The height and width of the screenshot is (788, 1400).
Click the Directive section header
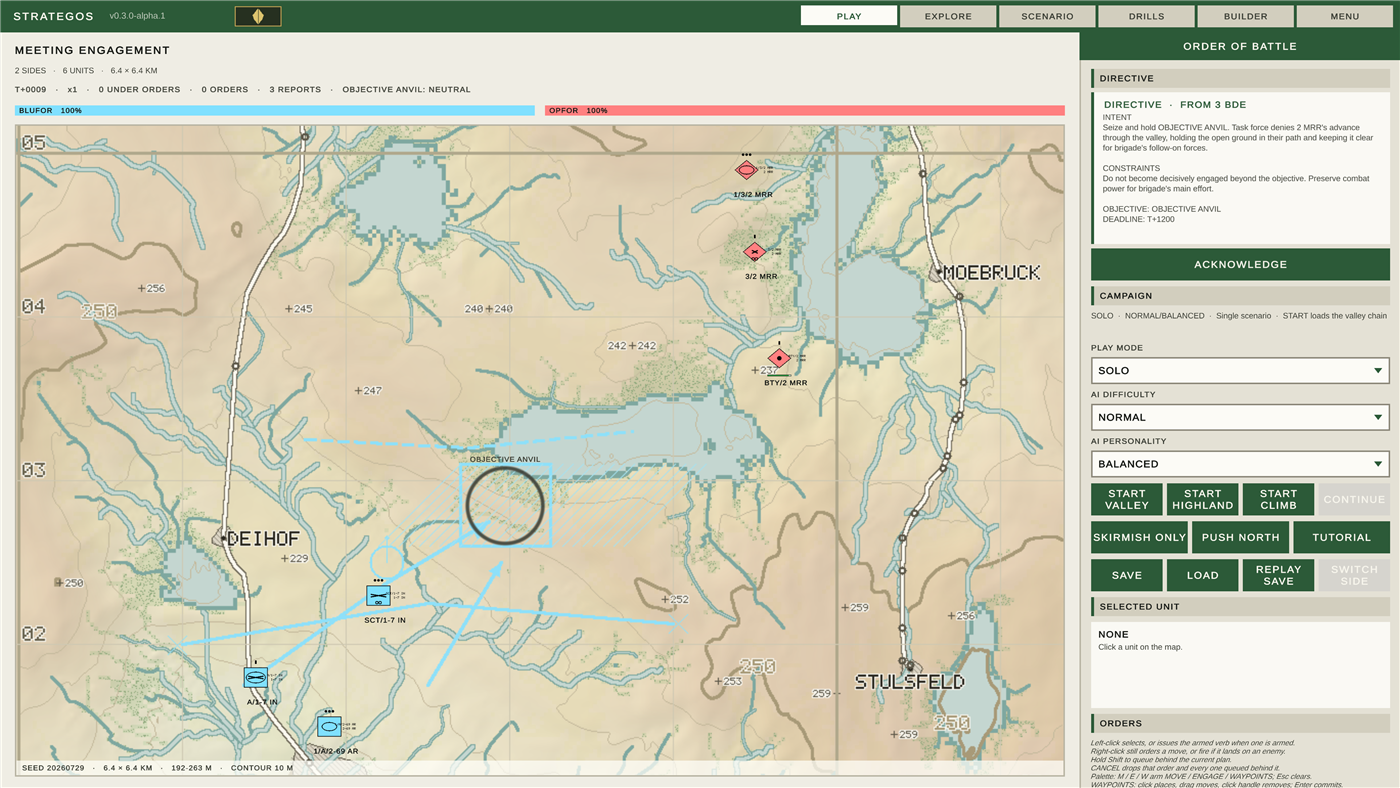point(1240,78)
